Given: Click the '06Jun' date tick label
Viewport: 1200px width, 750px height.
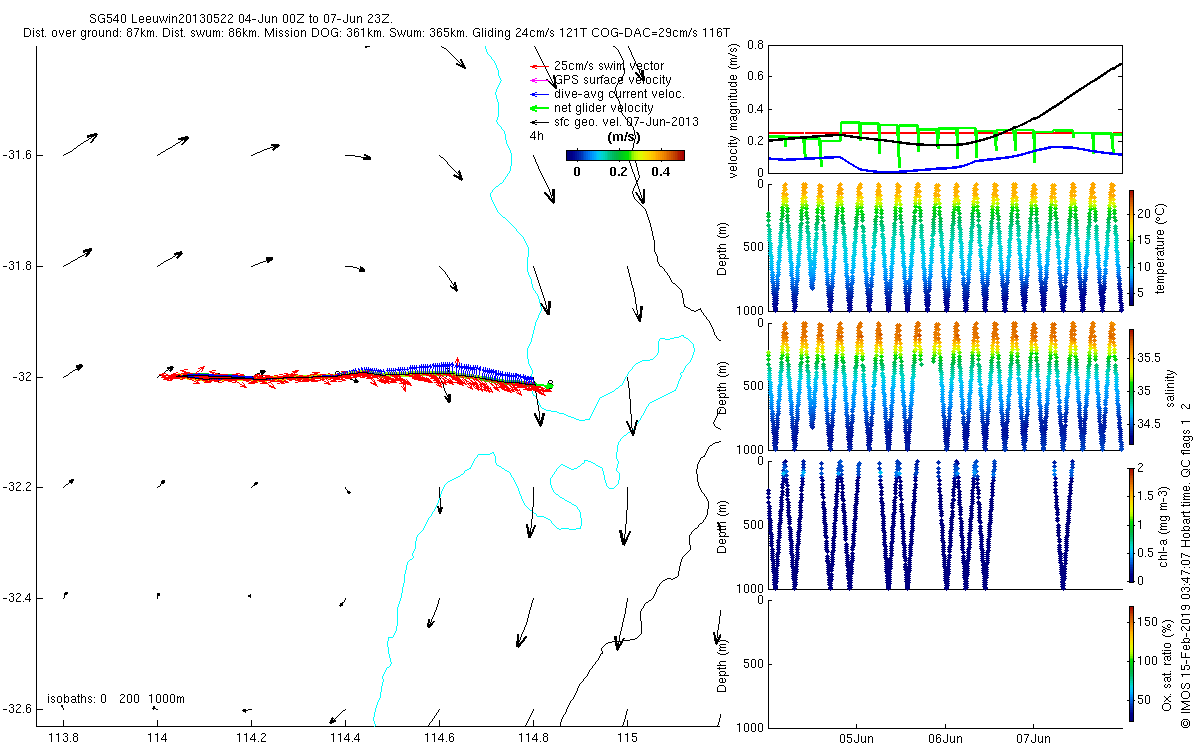Looking at the screenshot, I should click(946, 740).
